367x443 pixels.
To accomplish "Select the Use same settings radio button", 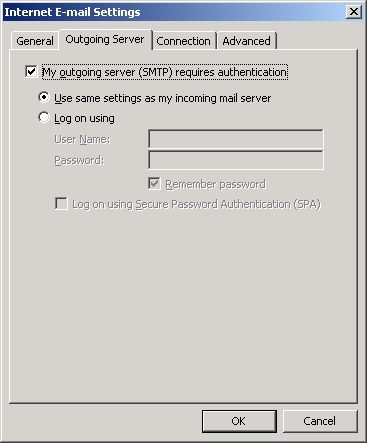I will [44, 97].
